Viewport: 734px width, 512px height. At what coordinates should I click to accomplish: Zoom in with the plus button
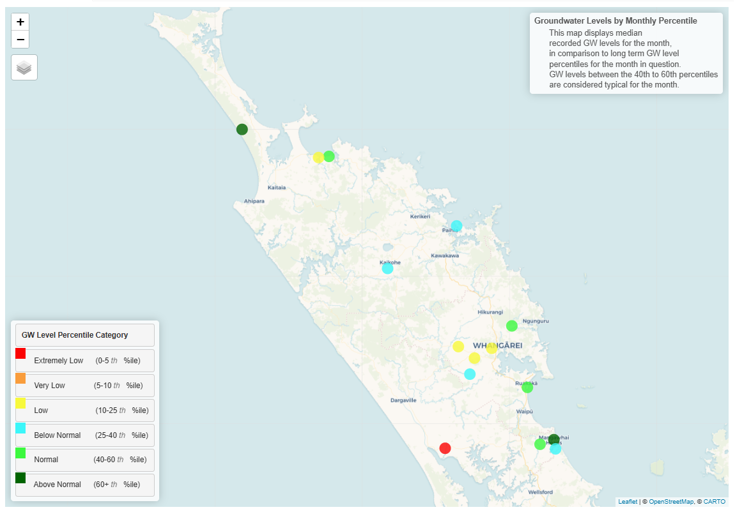click(x=20, y=22)
